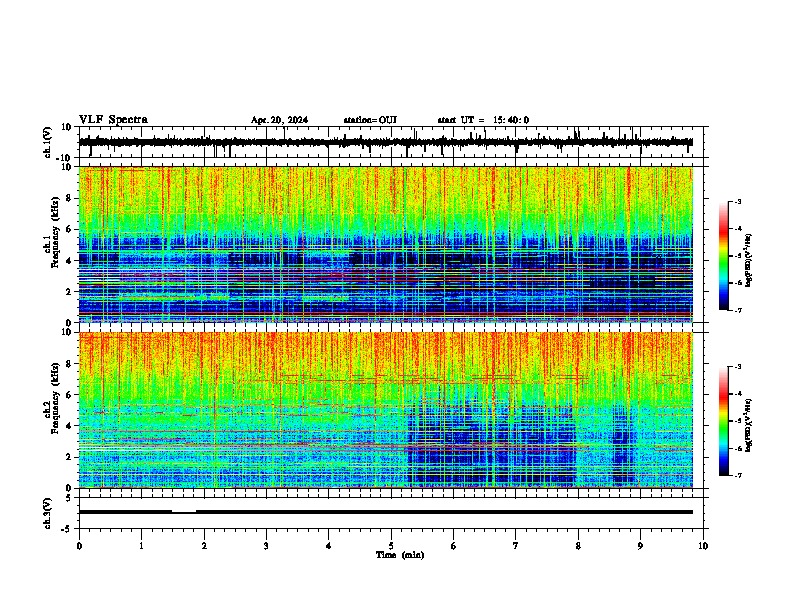Click time axis tick label "6"
Viewport: 792px width, 612px height.
tap(454, 546)
